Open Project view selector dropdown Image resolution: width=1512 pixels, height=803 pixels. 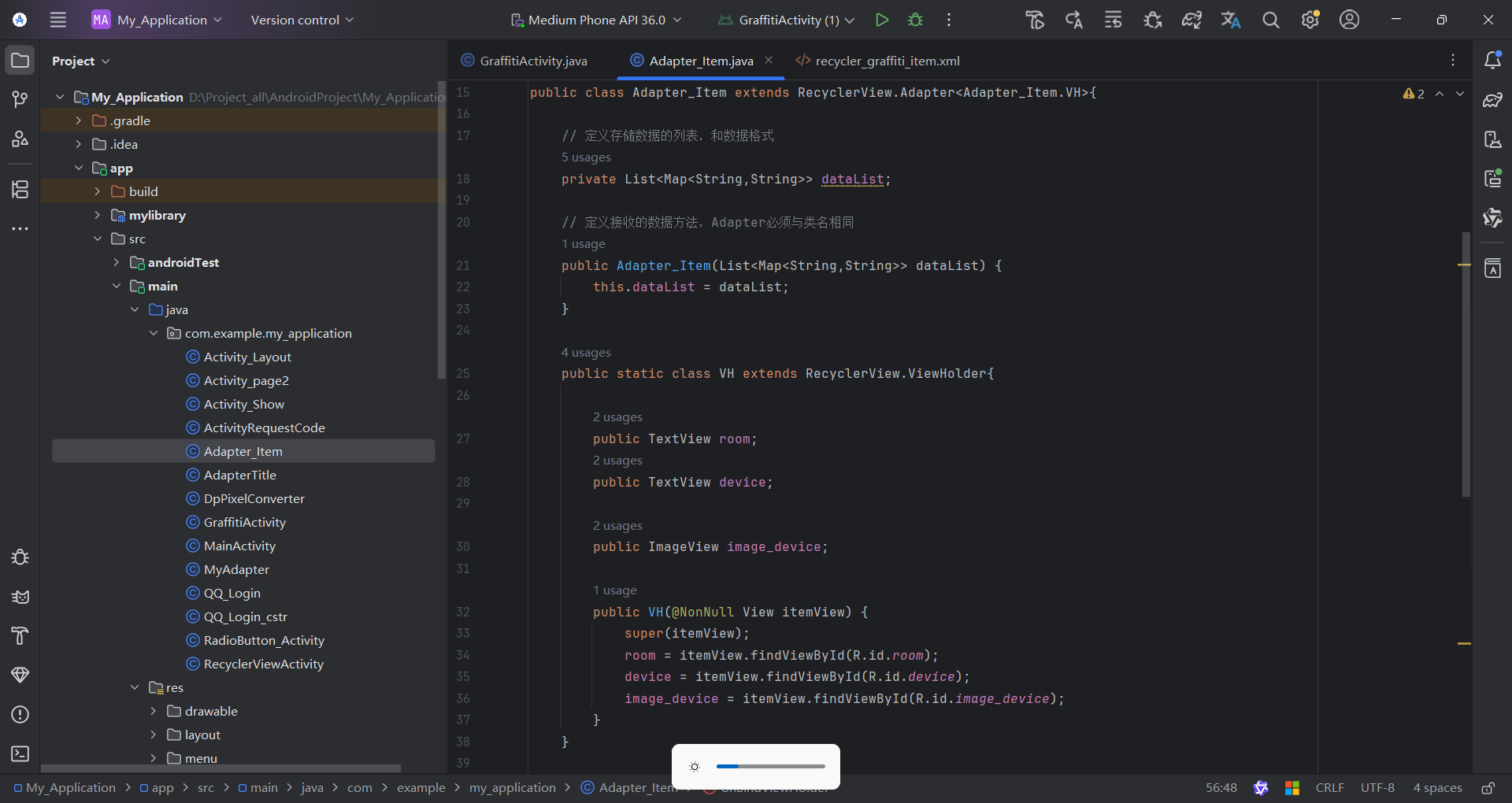(81, 61)
